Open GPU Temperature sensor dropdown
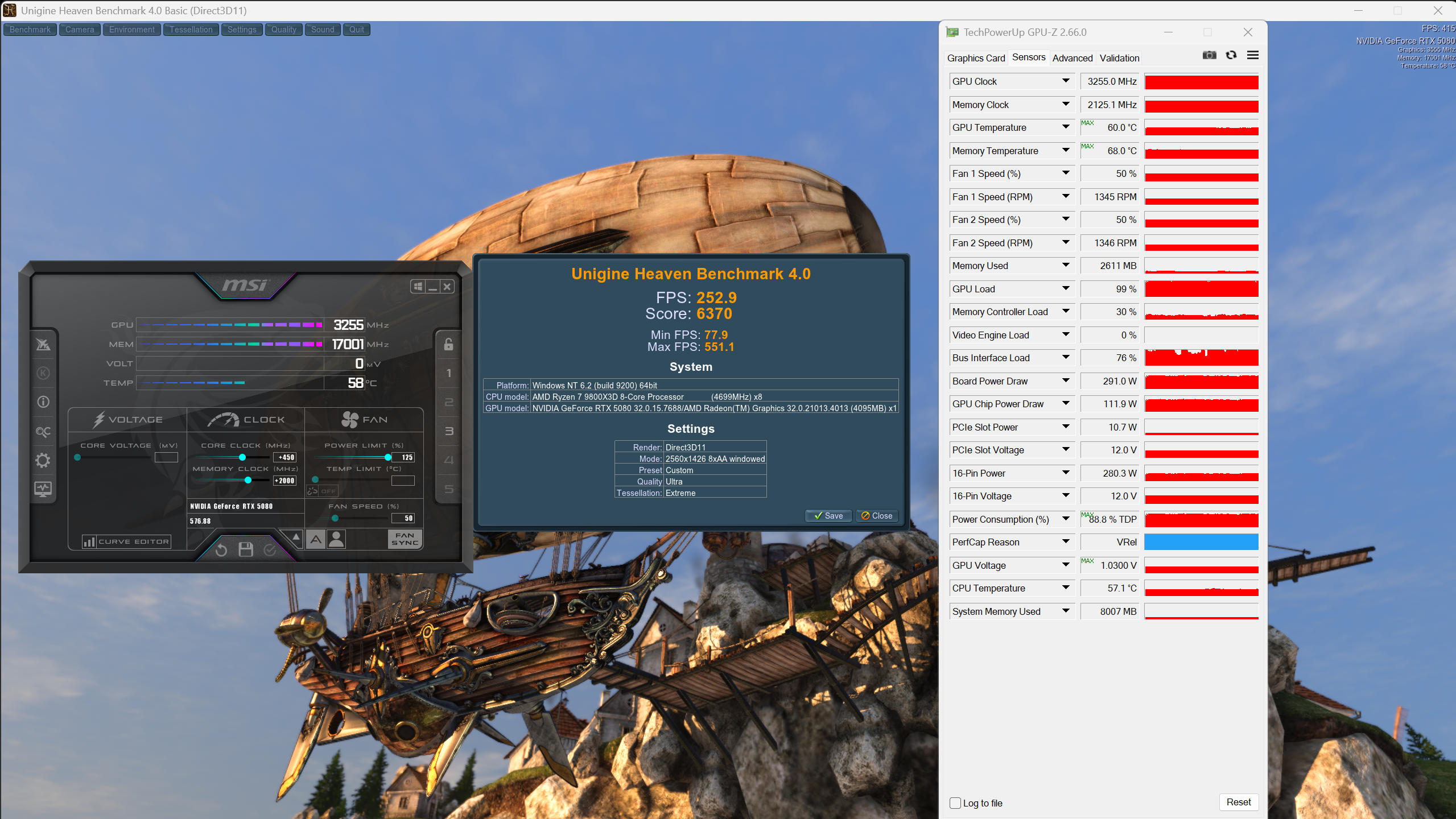Viewport: 1456px width, 819px height. pos(1066,127)
